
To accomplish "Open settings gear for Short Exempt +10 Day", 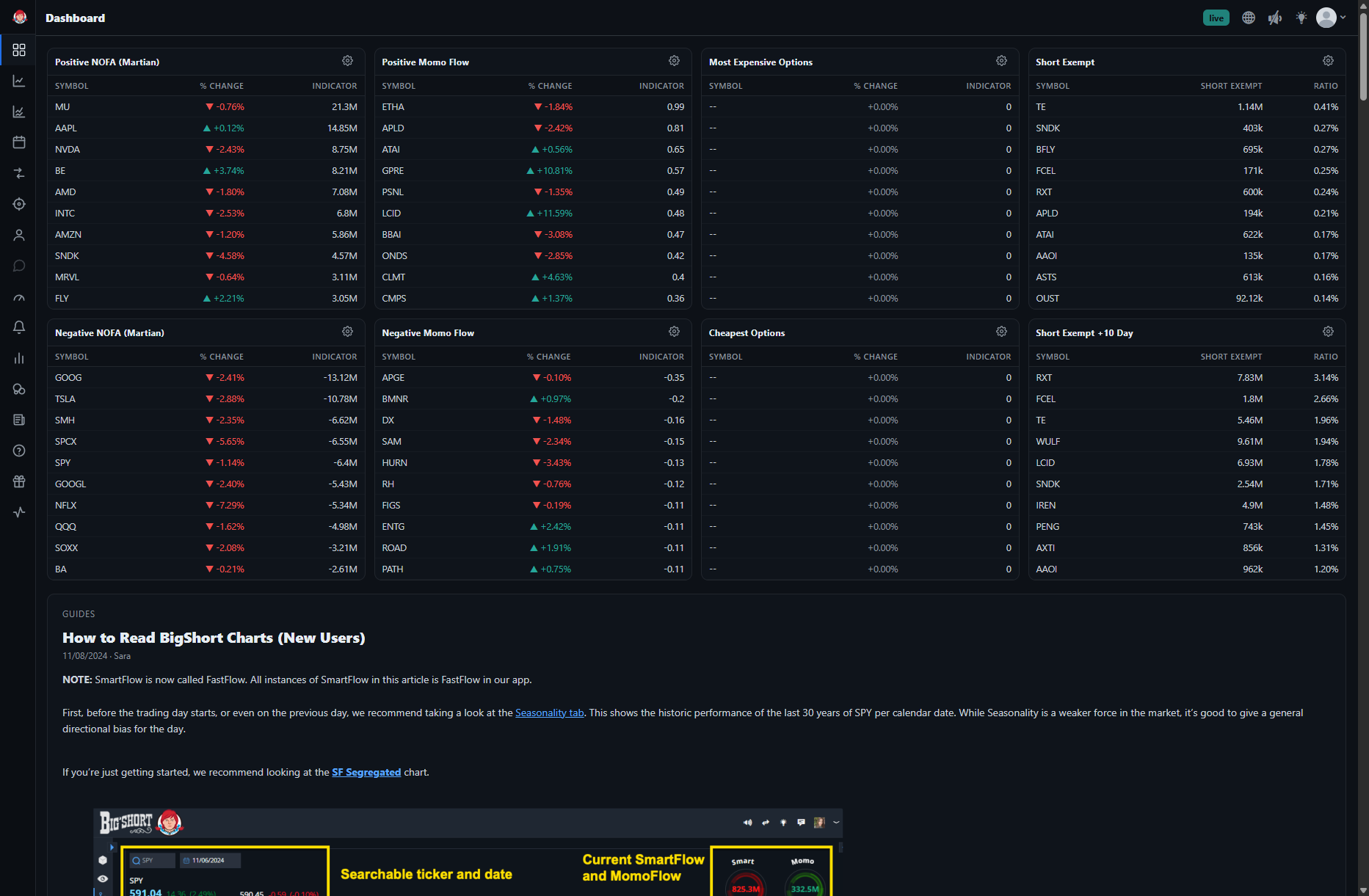I will (x=1328, y=332).
